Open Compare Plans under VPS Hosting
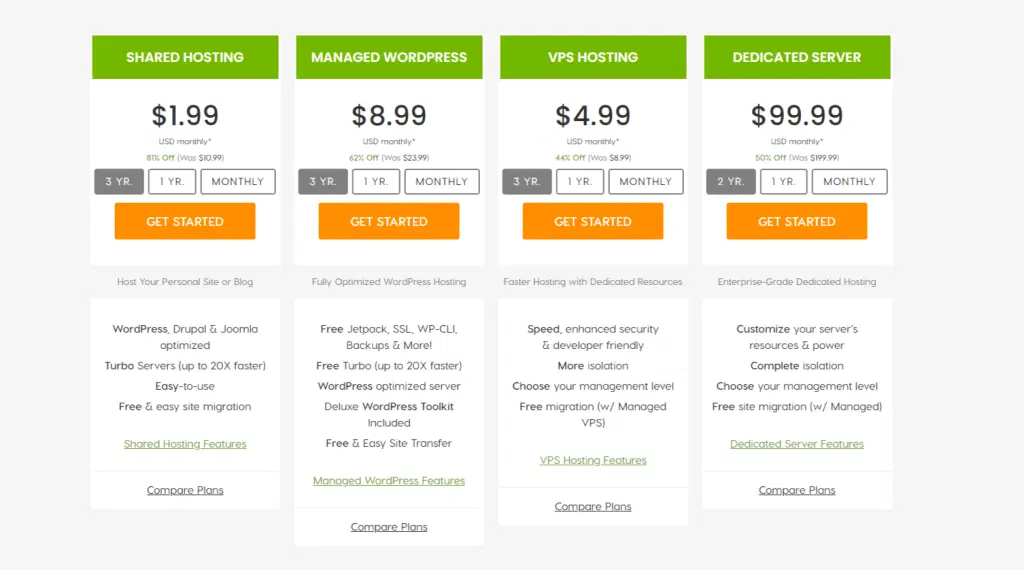Screen dimensions: 1024x570 pyautogui.click(x=593, y=507)
